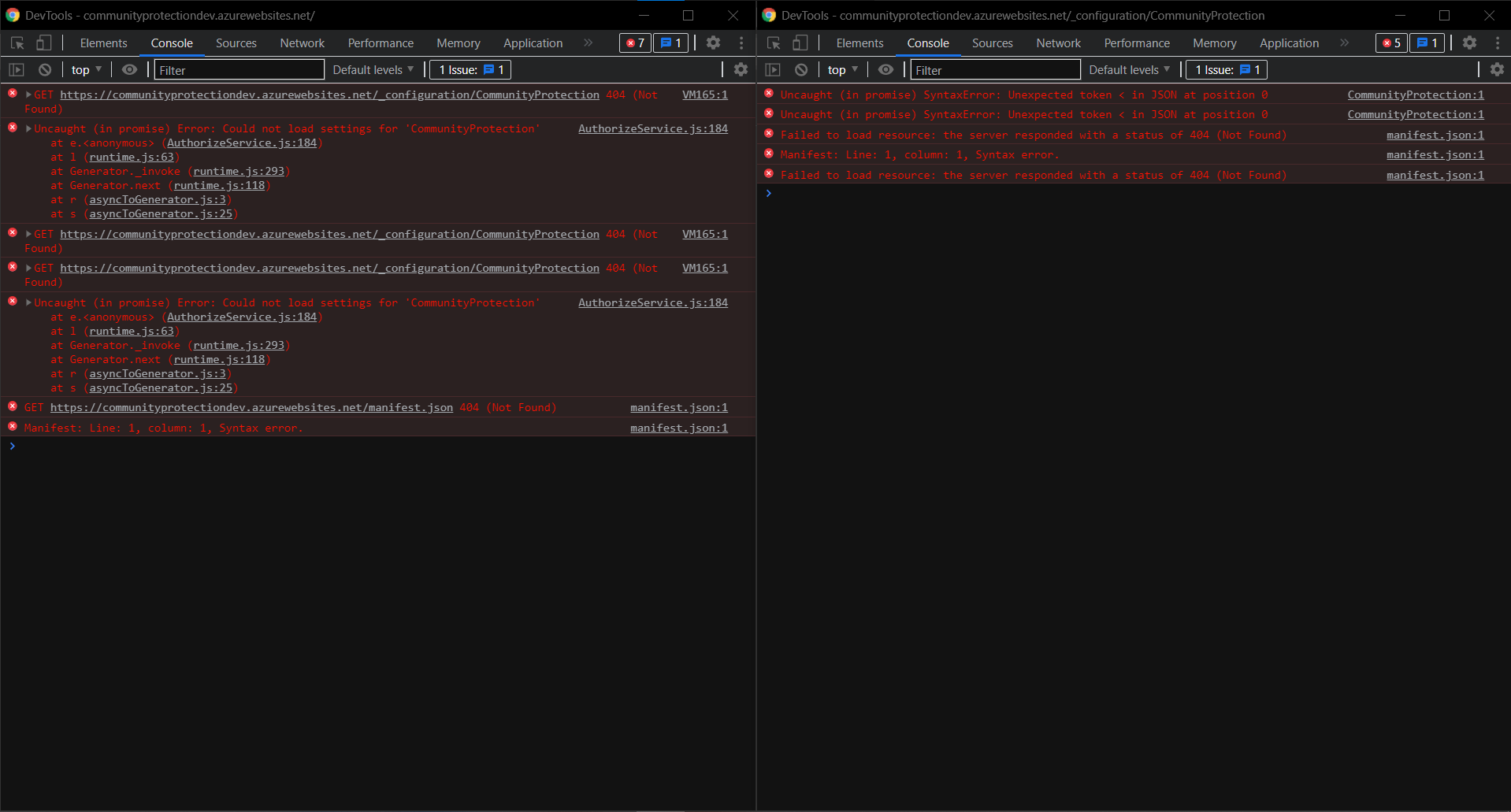Show console sidebar in right DevTools

773,70
